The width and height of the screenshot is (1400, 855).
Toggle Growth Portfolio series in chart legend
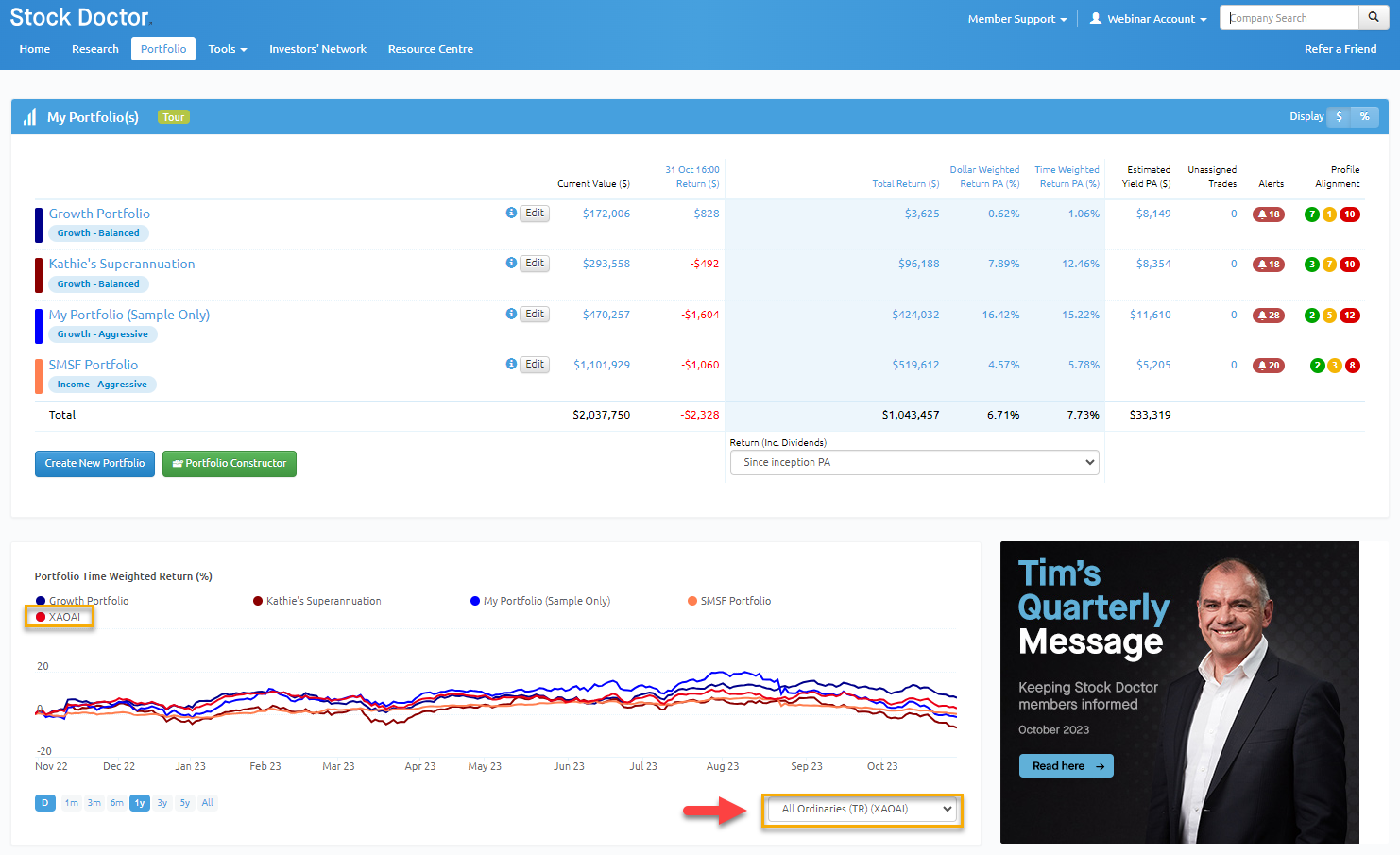click(82, 601)
